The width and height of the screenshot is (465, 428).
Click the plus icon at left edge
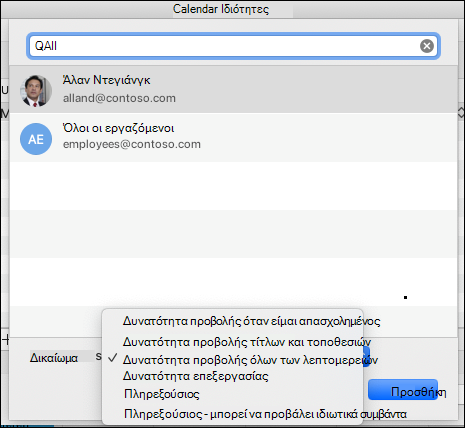click(6, 340)
